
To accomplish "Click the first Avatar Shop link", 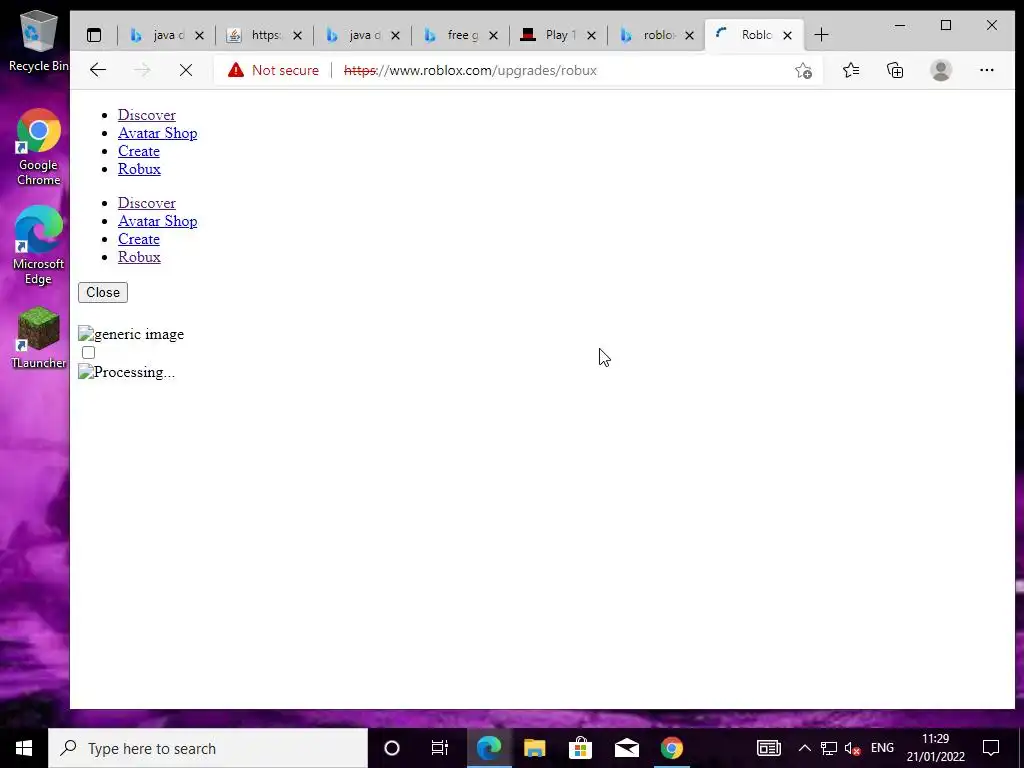I will click(157, 133).
